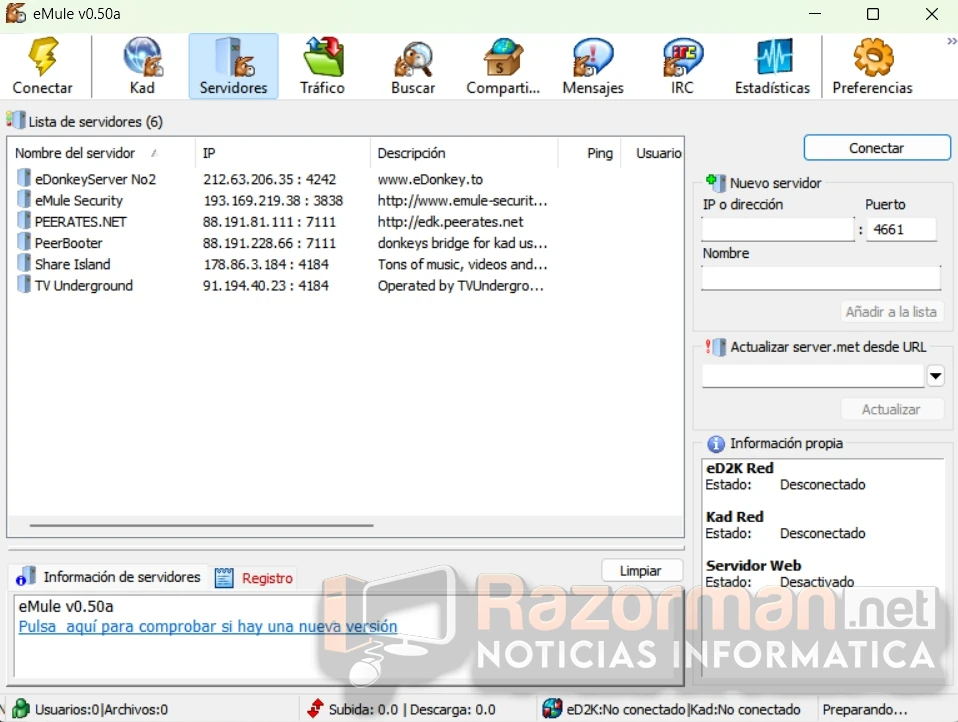Open Preferencias settings
The width and height of the screenshot is (958, 722).
pyautogui.click(x=872, y=66)
